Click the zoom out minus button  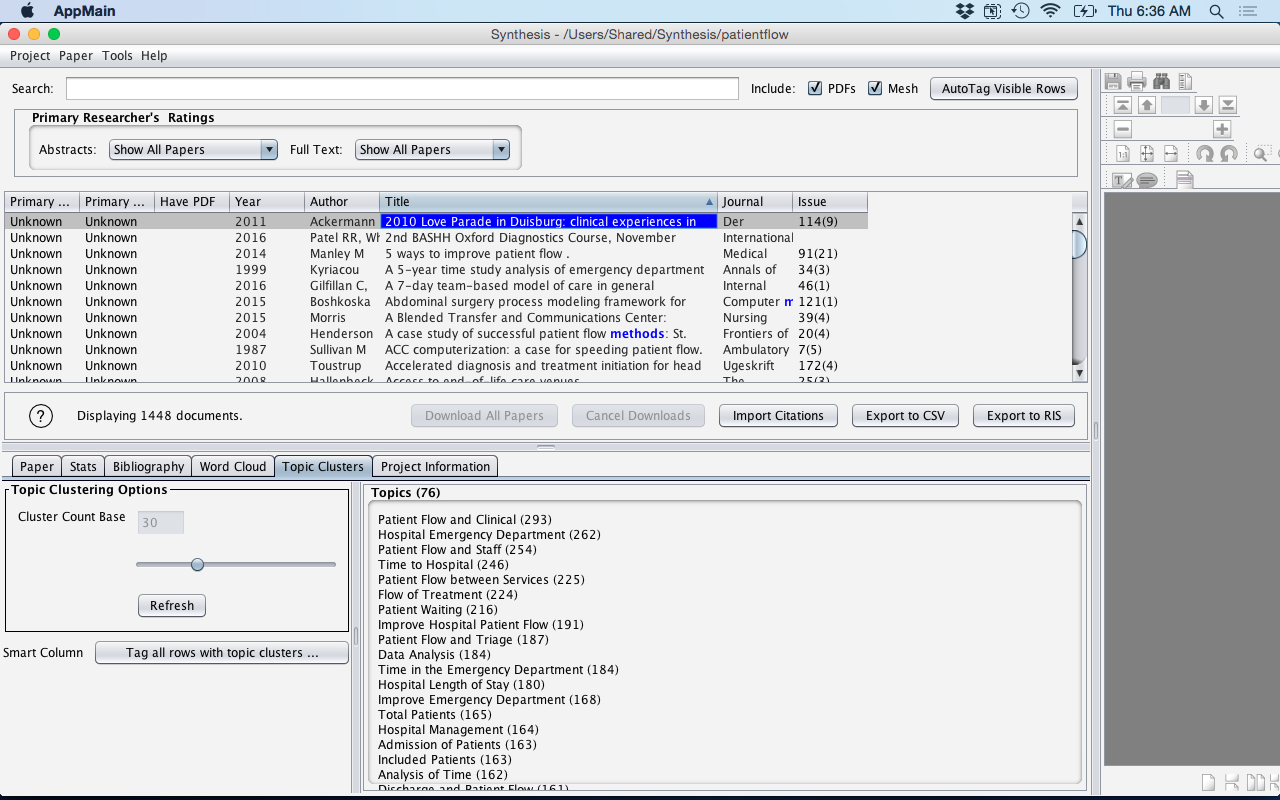coord(1123,129)
